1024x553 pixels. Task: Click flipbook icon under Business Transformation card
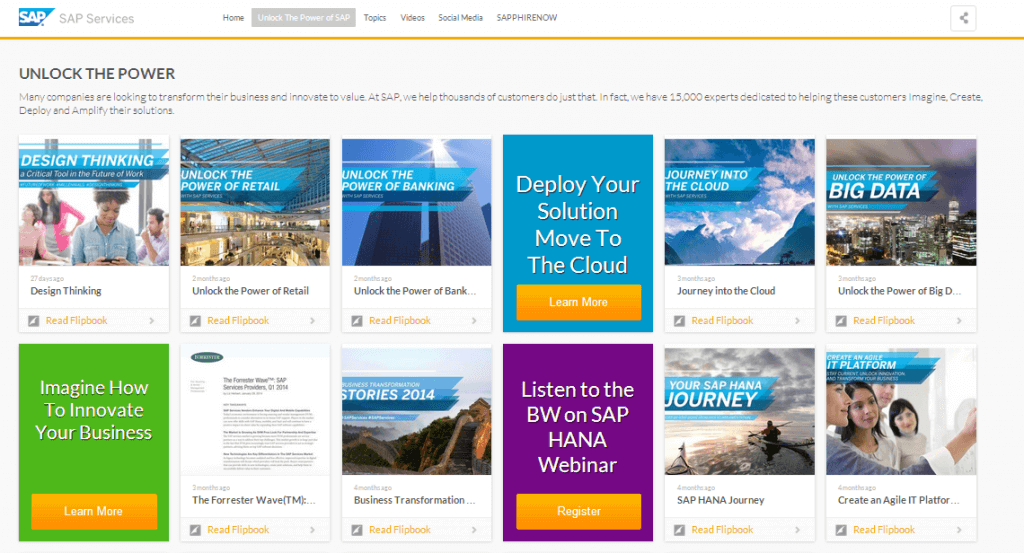357,530
